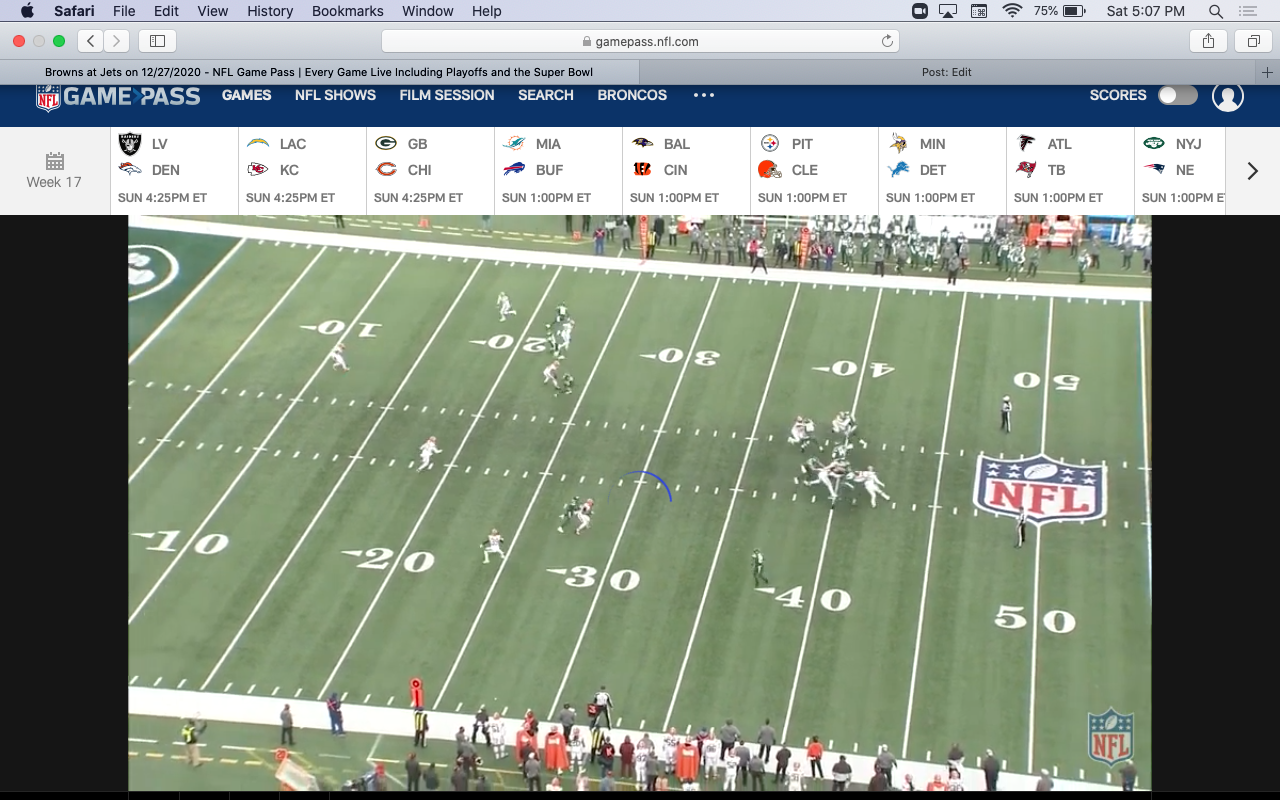The height and width of the screenshot is (800, 1280).
Task: Click the battery status icon
Action: [1074, 11]
